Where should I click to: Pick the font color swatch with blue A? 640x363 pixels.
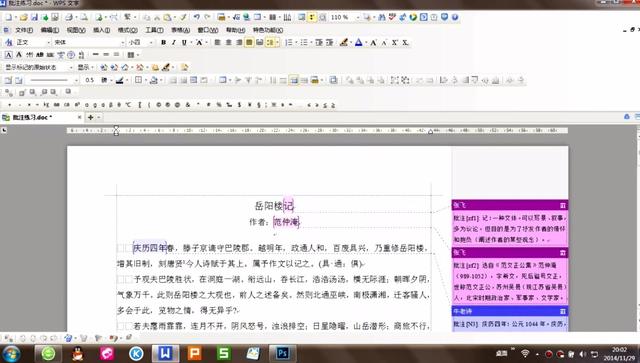pyautogui.click(x=358, y=42)
